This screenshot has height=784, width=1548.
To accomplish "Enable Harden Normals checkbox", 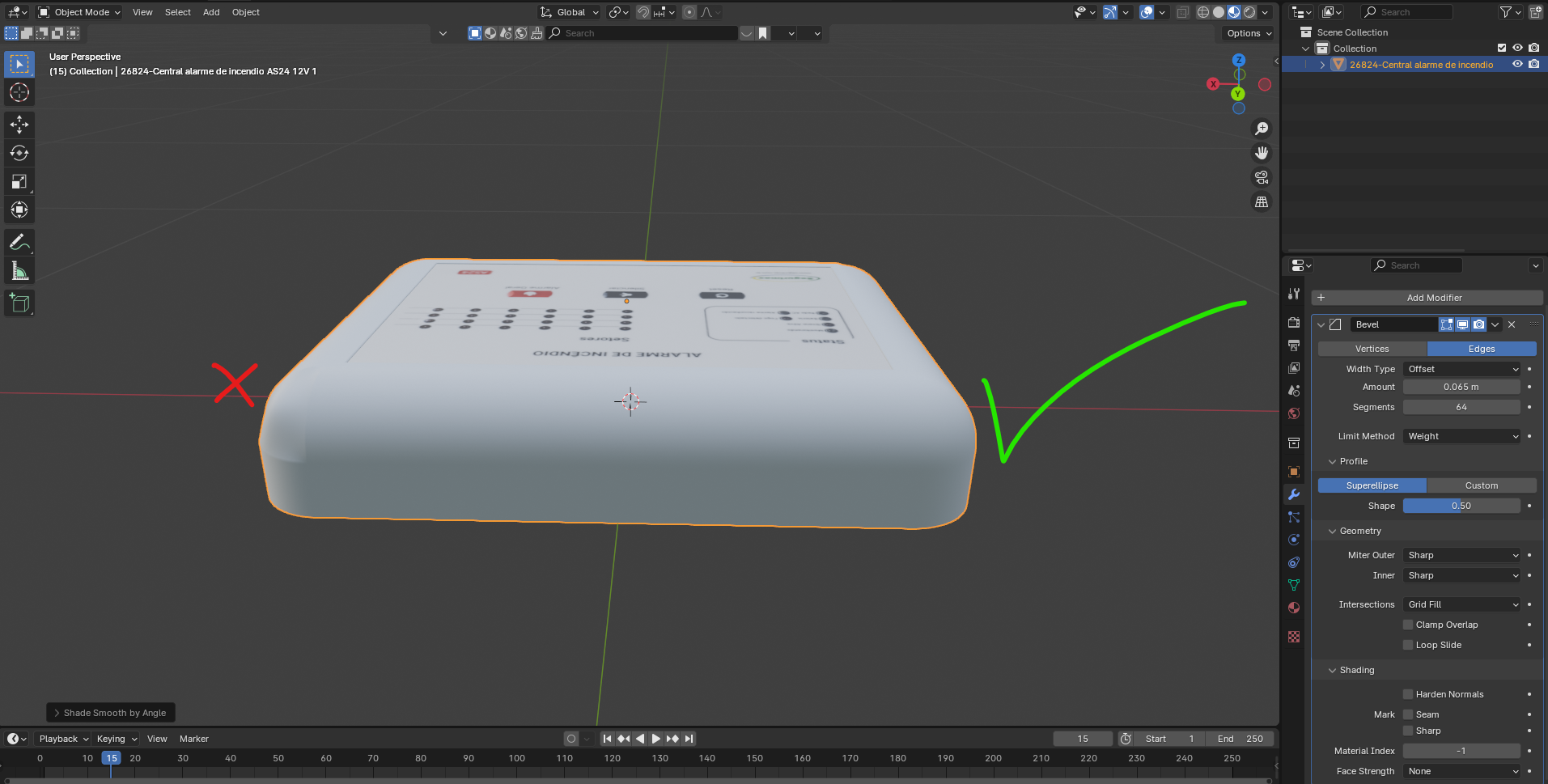I will click(1408, 694).
